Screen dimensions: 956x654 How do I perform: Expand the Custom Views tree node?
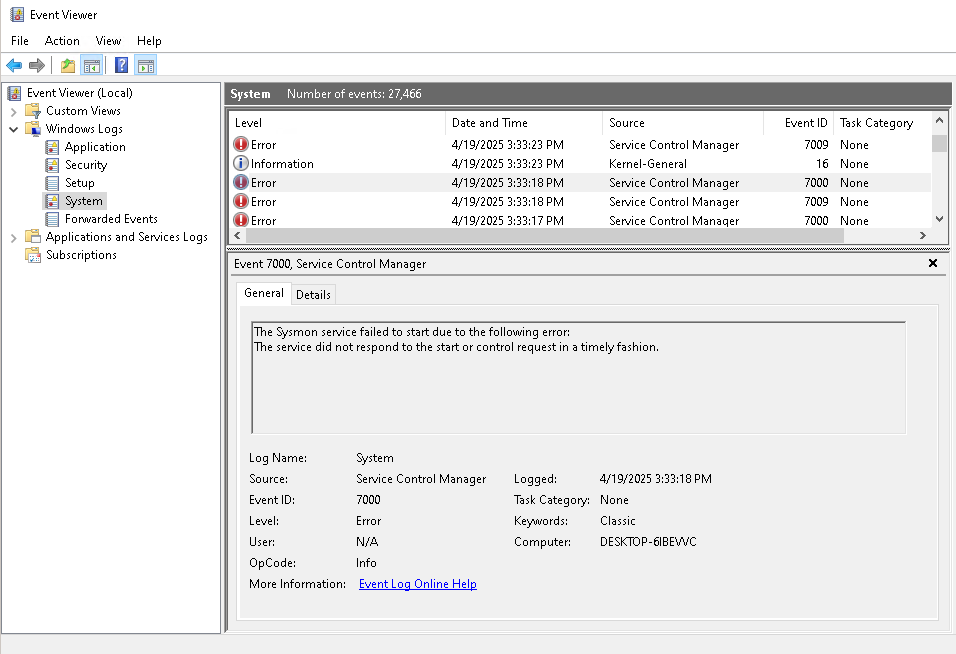[13, 112]
